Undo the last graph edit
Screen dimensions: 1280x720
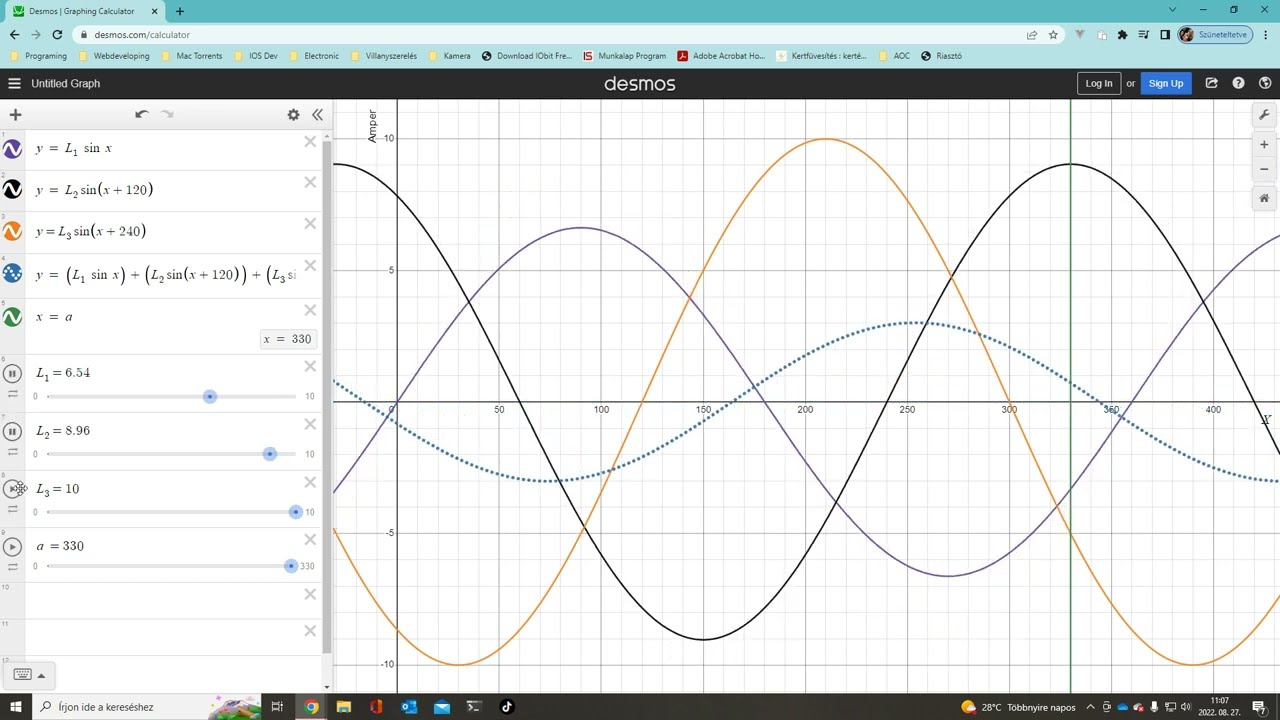click(141, 114)
